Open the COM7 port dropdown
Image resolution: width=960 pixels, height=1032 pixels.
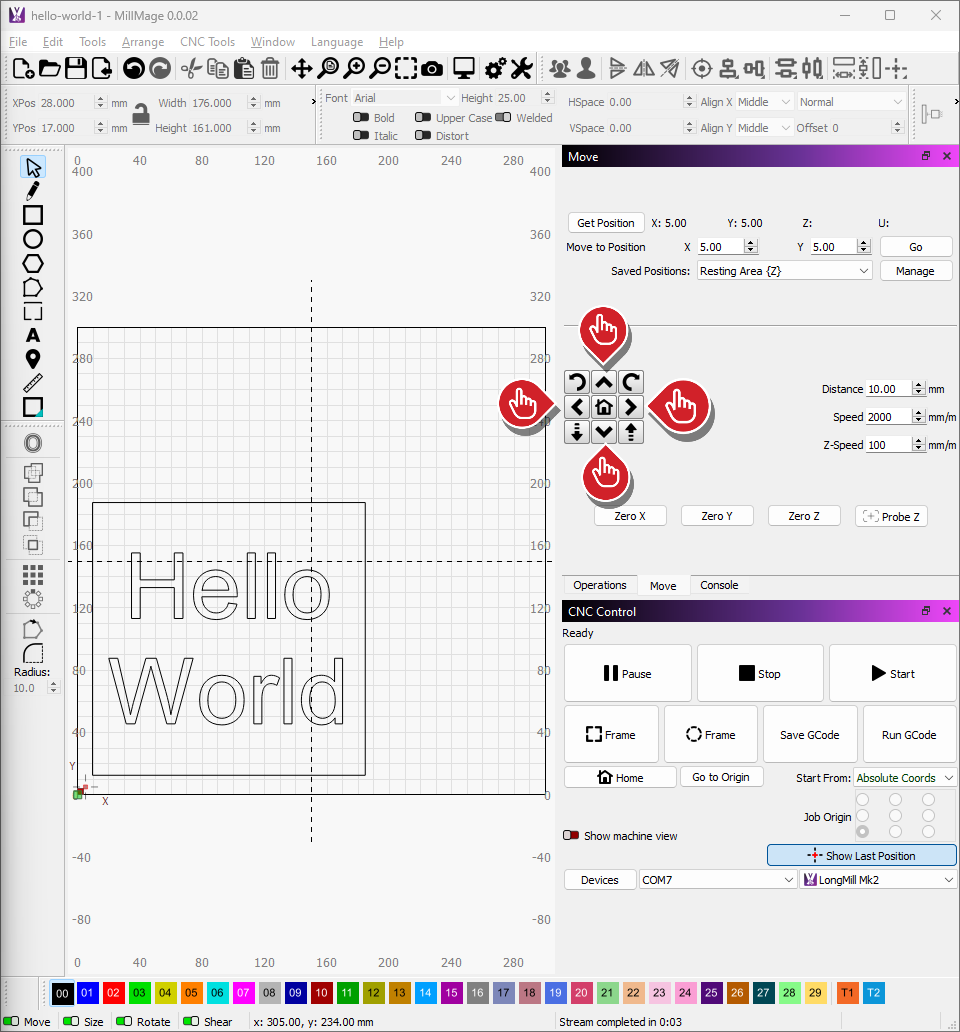718,880
